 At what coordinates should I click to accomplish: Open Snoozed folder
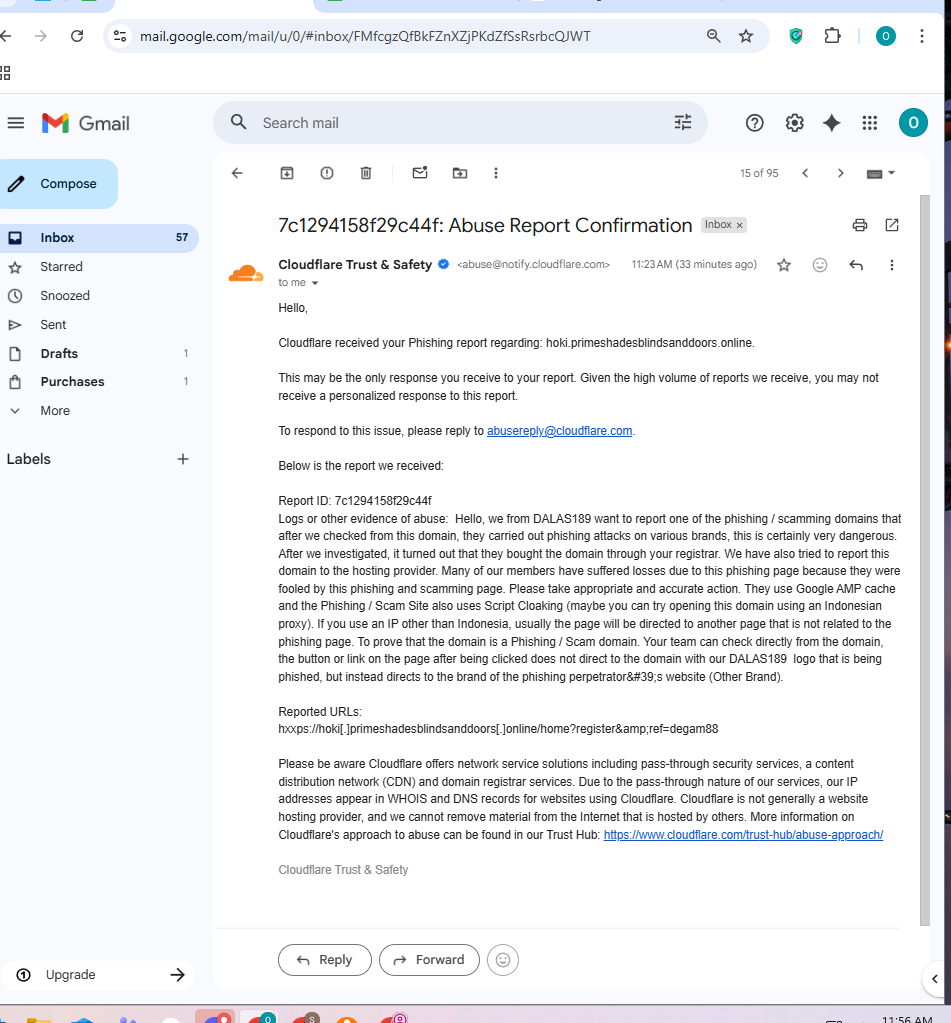tap(98, 296)
